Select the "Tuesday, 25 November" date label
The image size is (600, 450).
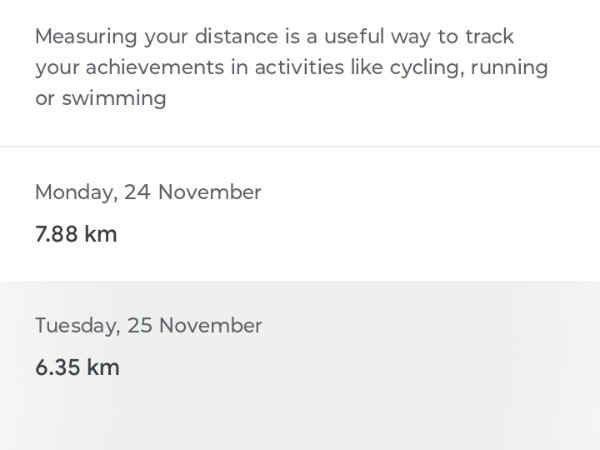pyautogui.click(x=148, y=325)
